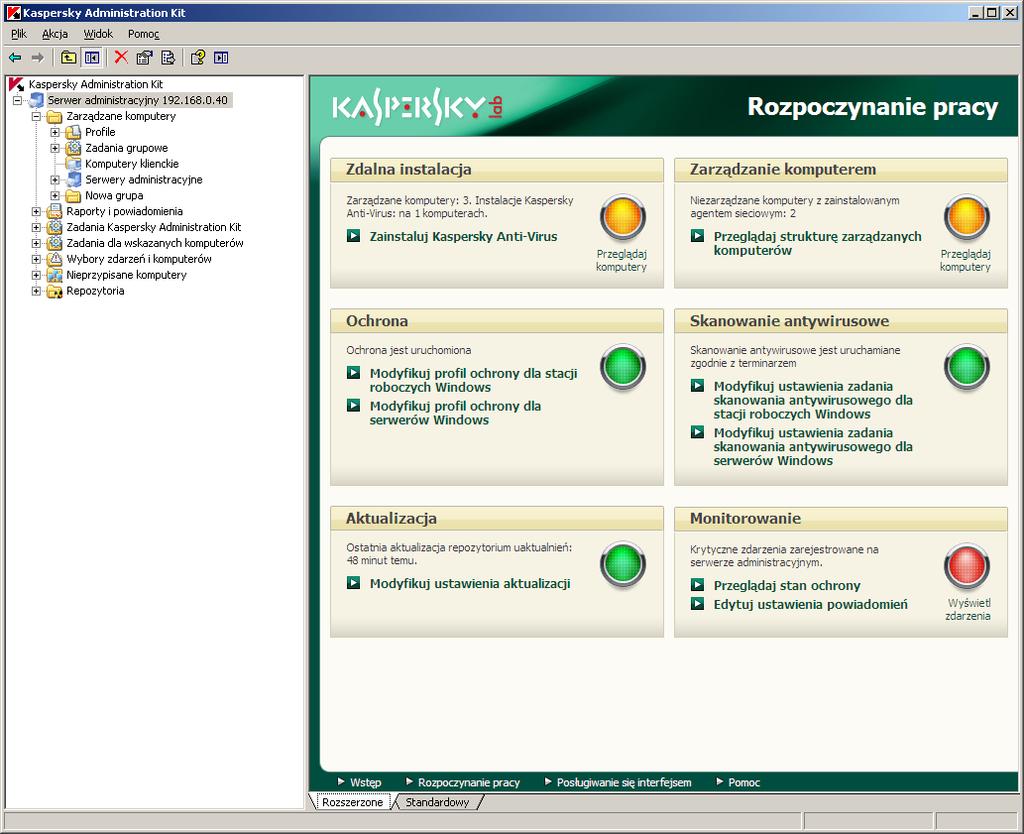Expand the Repozytoria tree node
Screen dimensions: 1024x834
coord(37,291)
